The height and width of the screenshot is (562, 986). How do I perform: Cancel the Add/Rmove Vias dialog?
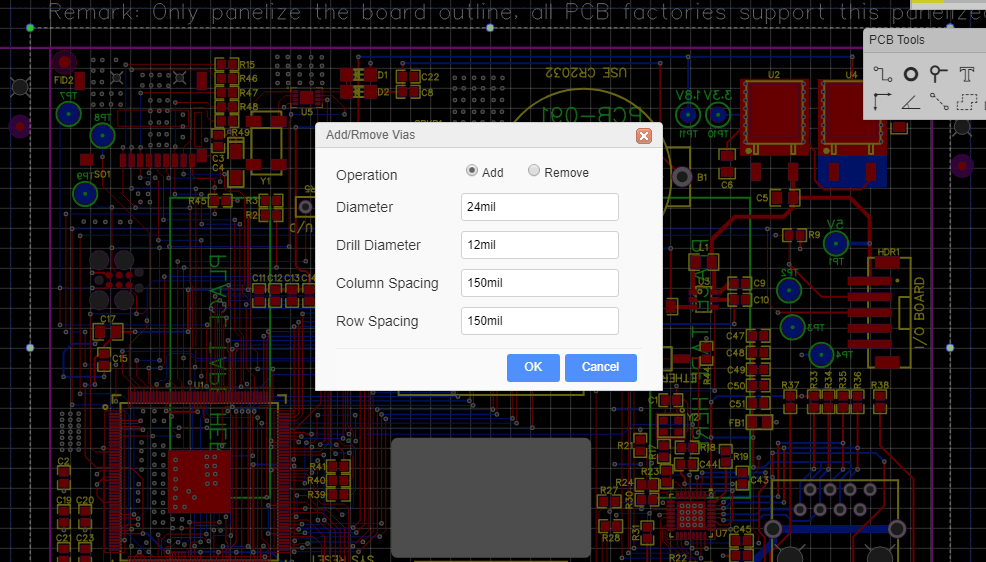[x=601, y=367]
